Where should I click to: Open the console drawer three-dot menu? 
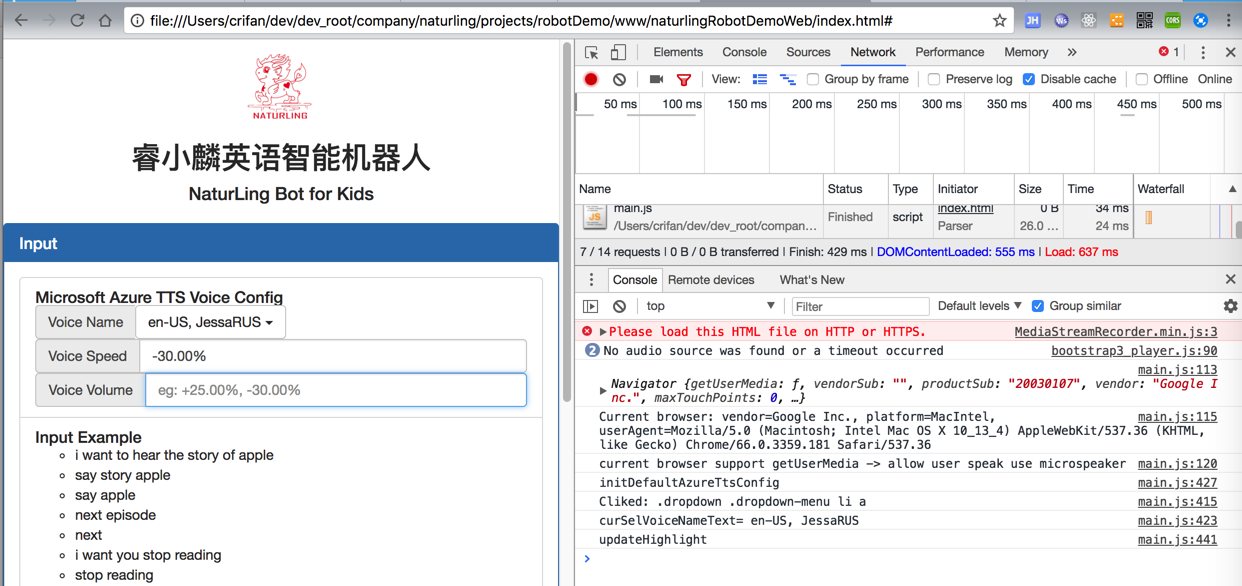tap(591, 280)
